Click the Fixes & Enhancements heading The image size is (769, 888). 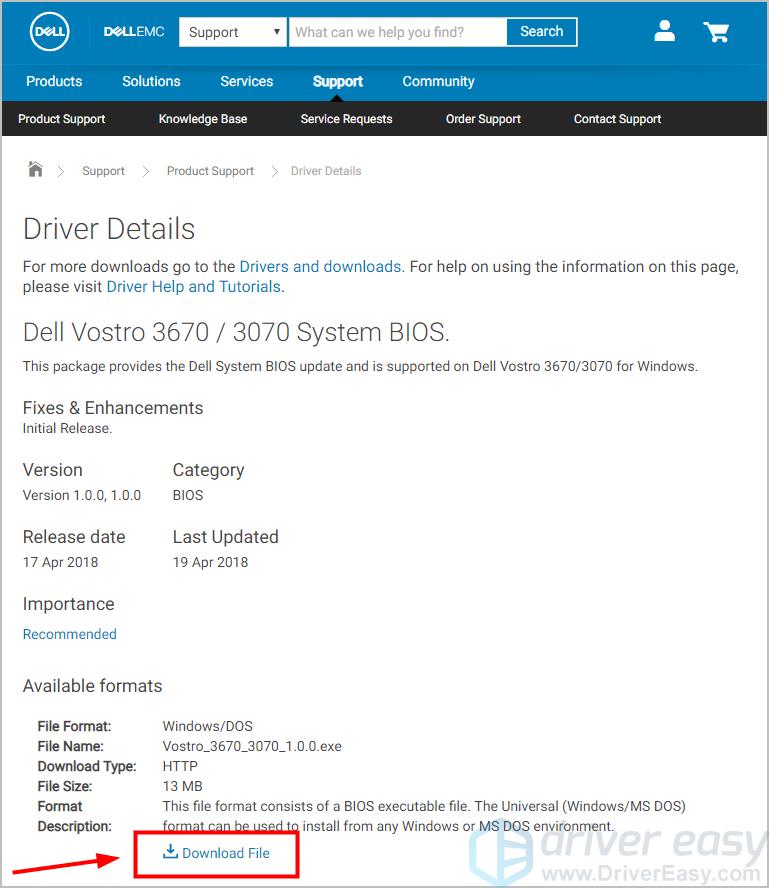tap(113, 408)
